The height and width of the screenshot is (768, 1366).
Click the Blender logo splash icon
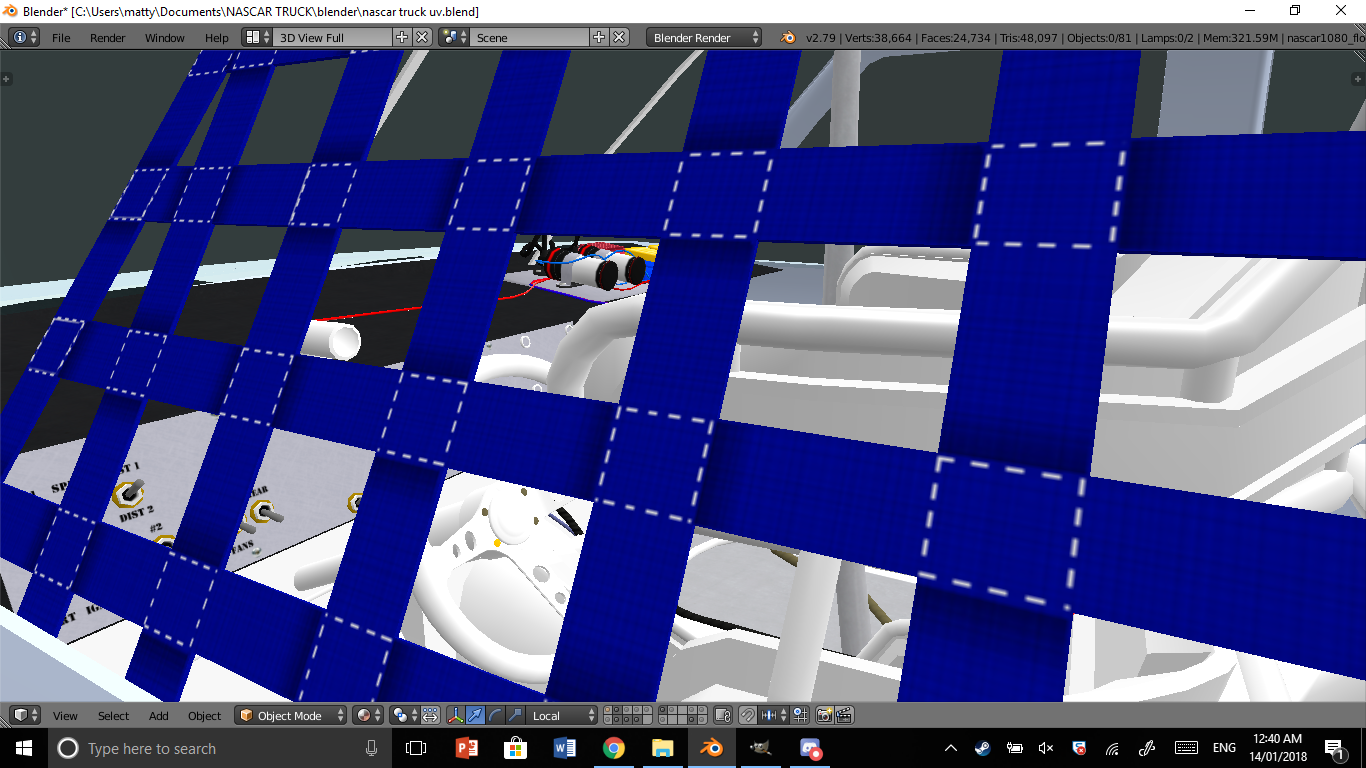coord(788,37)
